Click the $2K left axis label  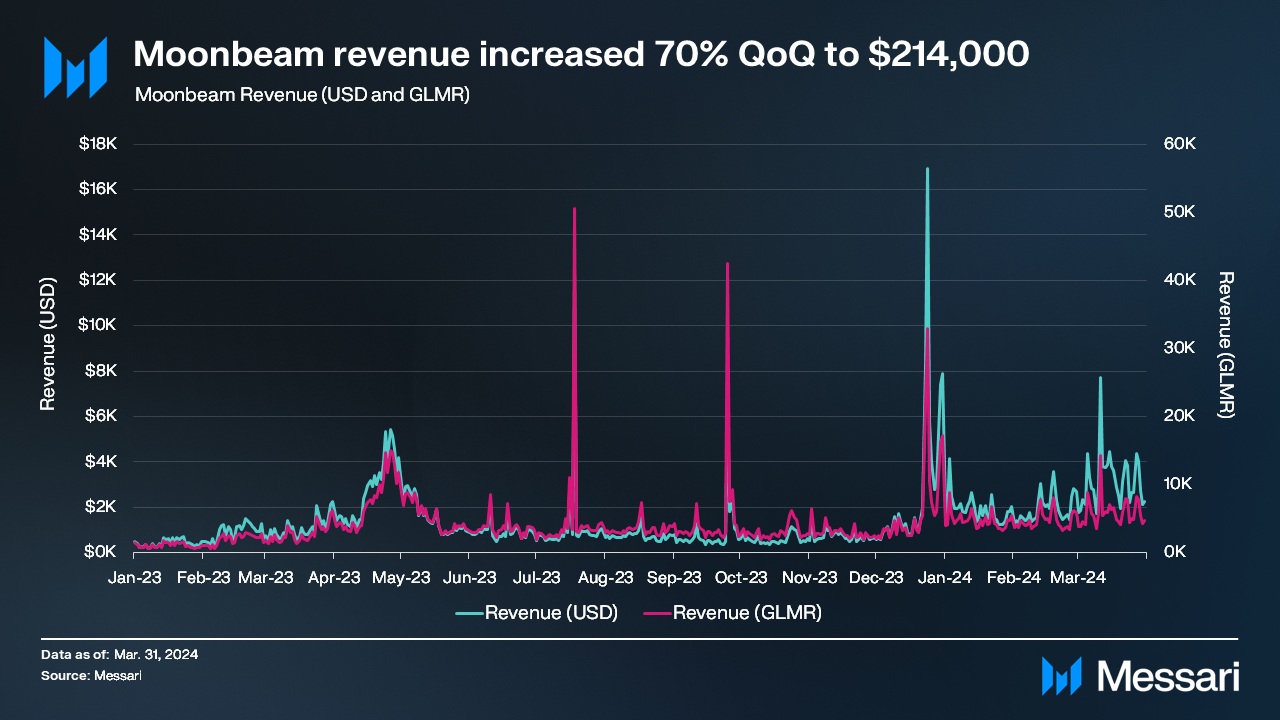click(103, 507)
